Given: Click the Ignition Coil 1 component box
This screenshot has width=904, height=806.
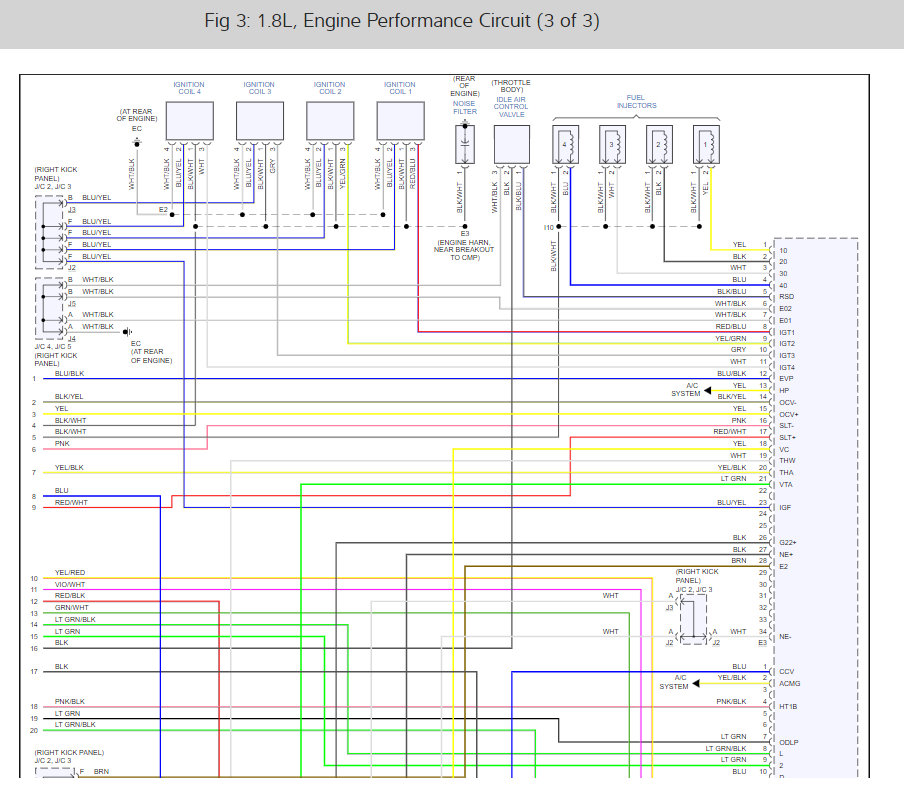Looking at the screenshot, I should [x=401, y=121].
